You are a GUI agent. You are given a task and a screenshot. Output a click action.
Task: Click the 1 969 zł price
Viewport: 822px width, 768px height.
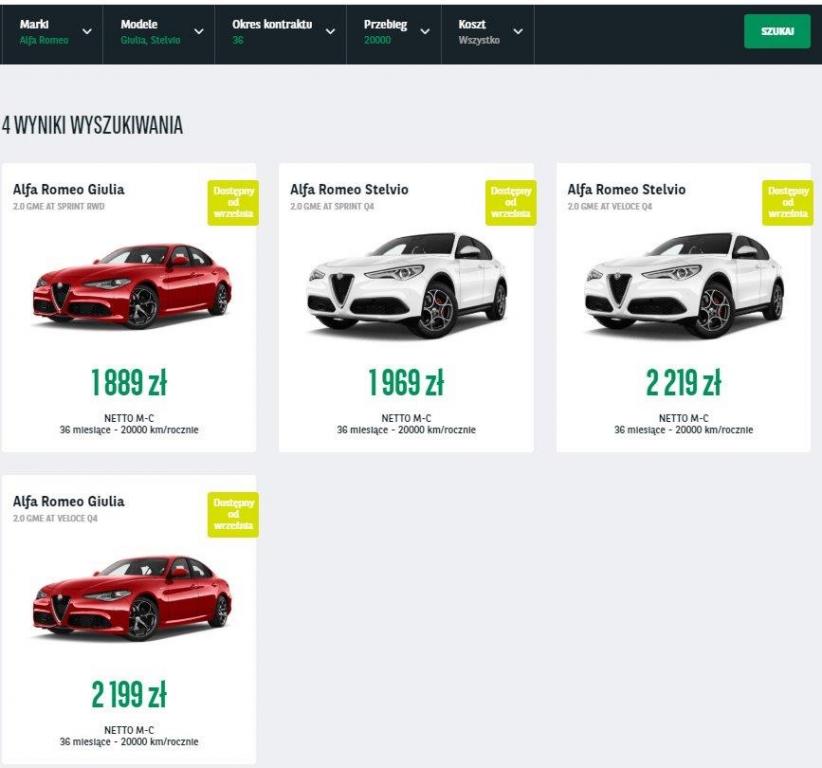(406, 382)
